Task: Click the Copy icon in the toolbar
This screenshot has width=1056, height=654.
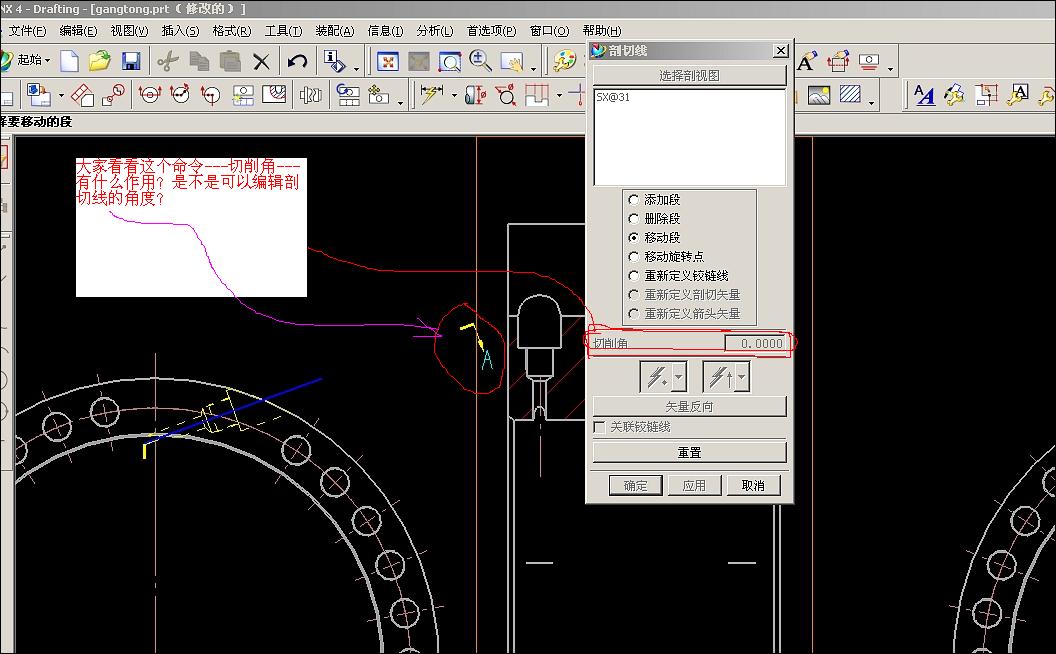Action: [199, 61]
